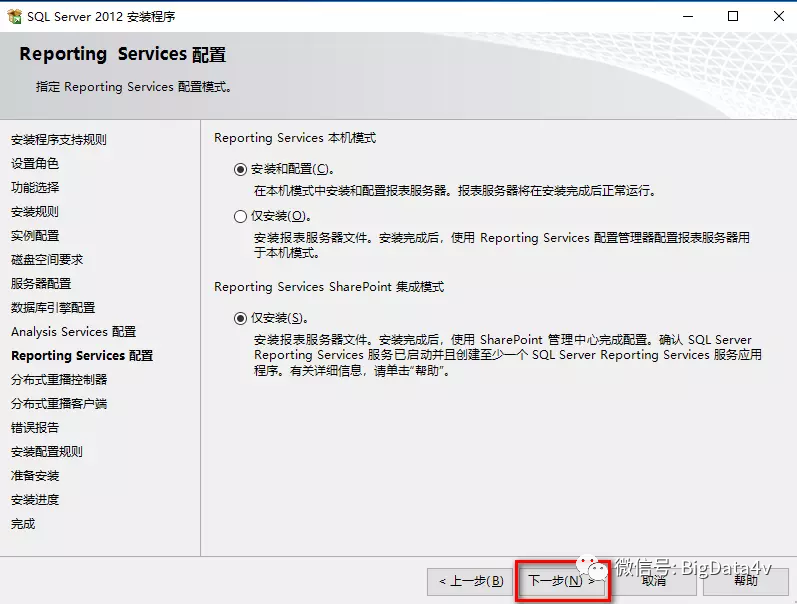Click Analysis Services 配置 in the sidebar

tap(74, 332)
